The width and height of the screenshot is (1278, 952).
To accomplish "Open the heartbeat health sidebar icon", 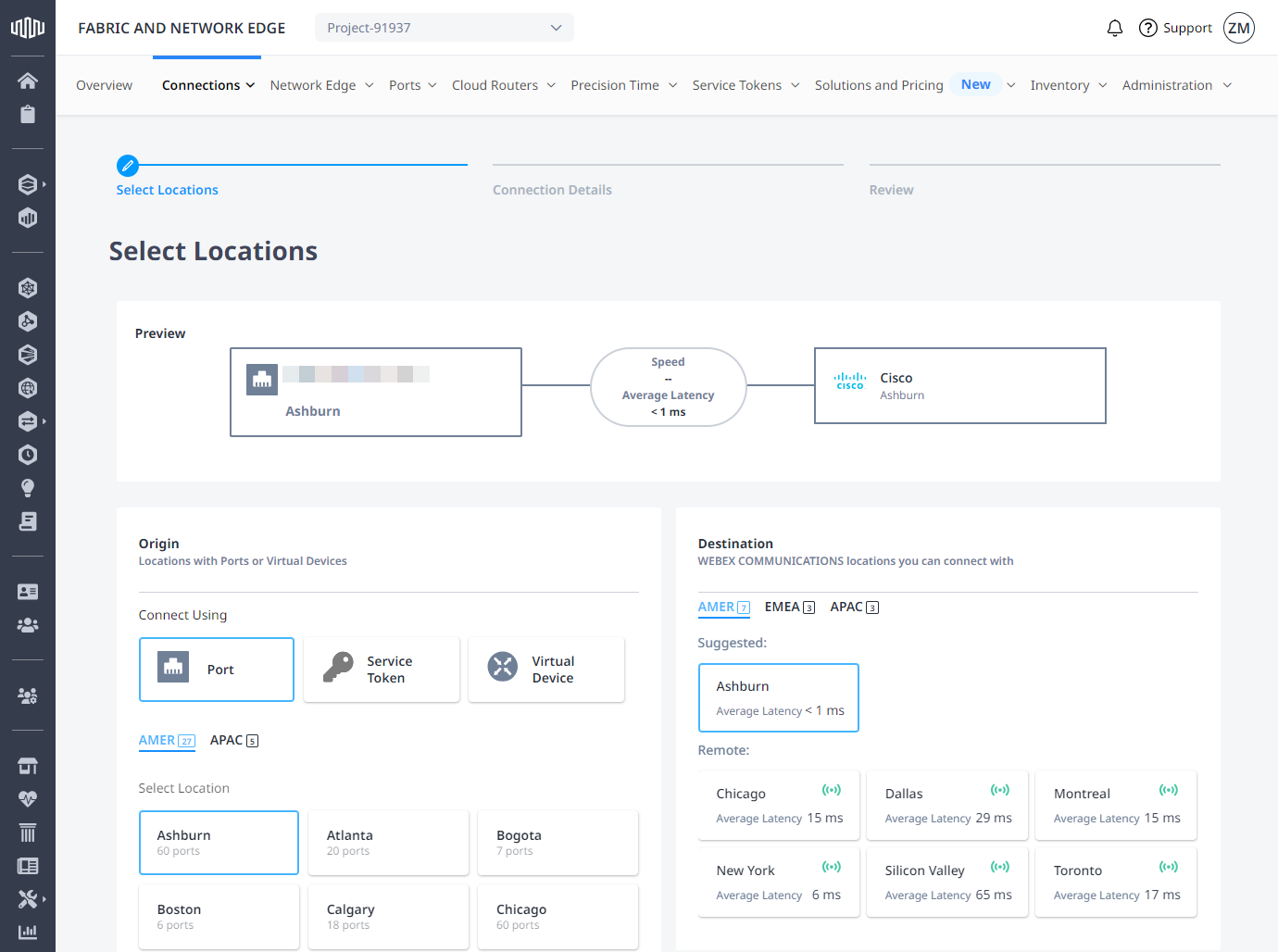I will [28, 799].
